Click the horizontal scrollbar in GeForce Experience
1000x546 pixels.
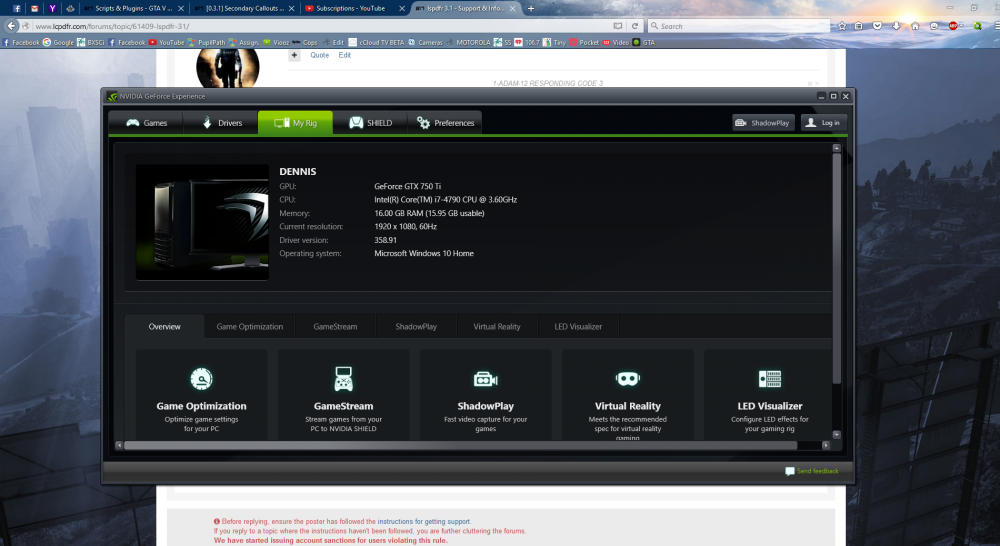pos(460,445)
